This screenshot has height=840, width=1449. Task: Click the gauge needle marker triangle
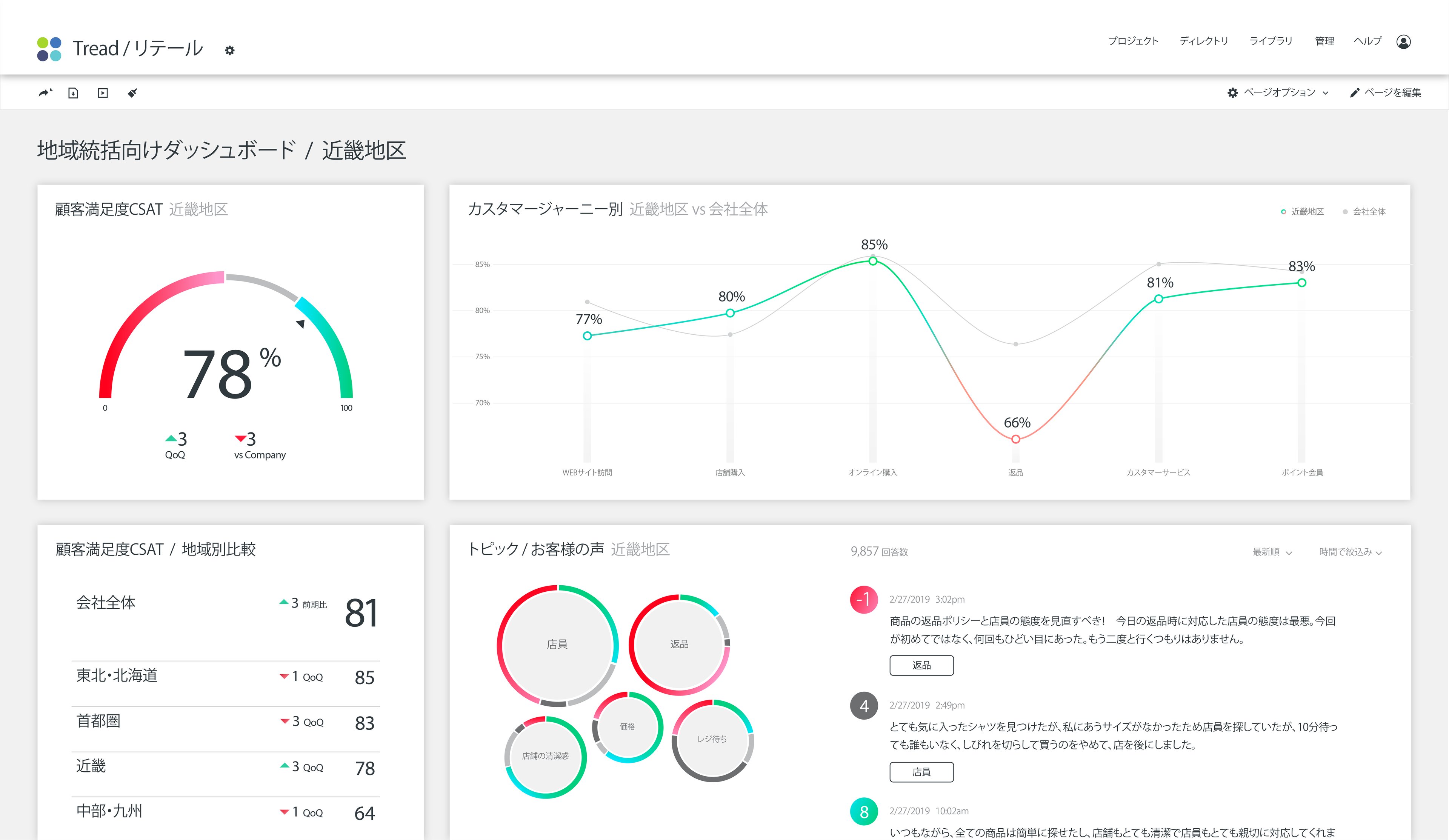click(x=300, y=324)
